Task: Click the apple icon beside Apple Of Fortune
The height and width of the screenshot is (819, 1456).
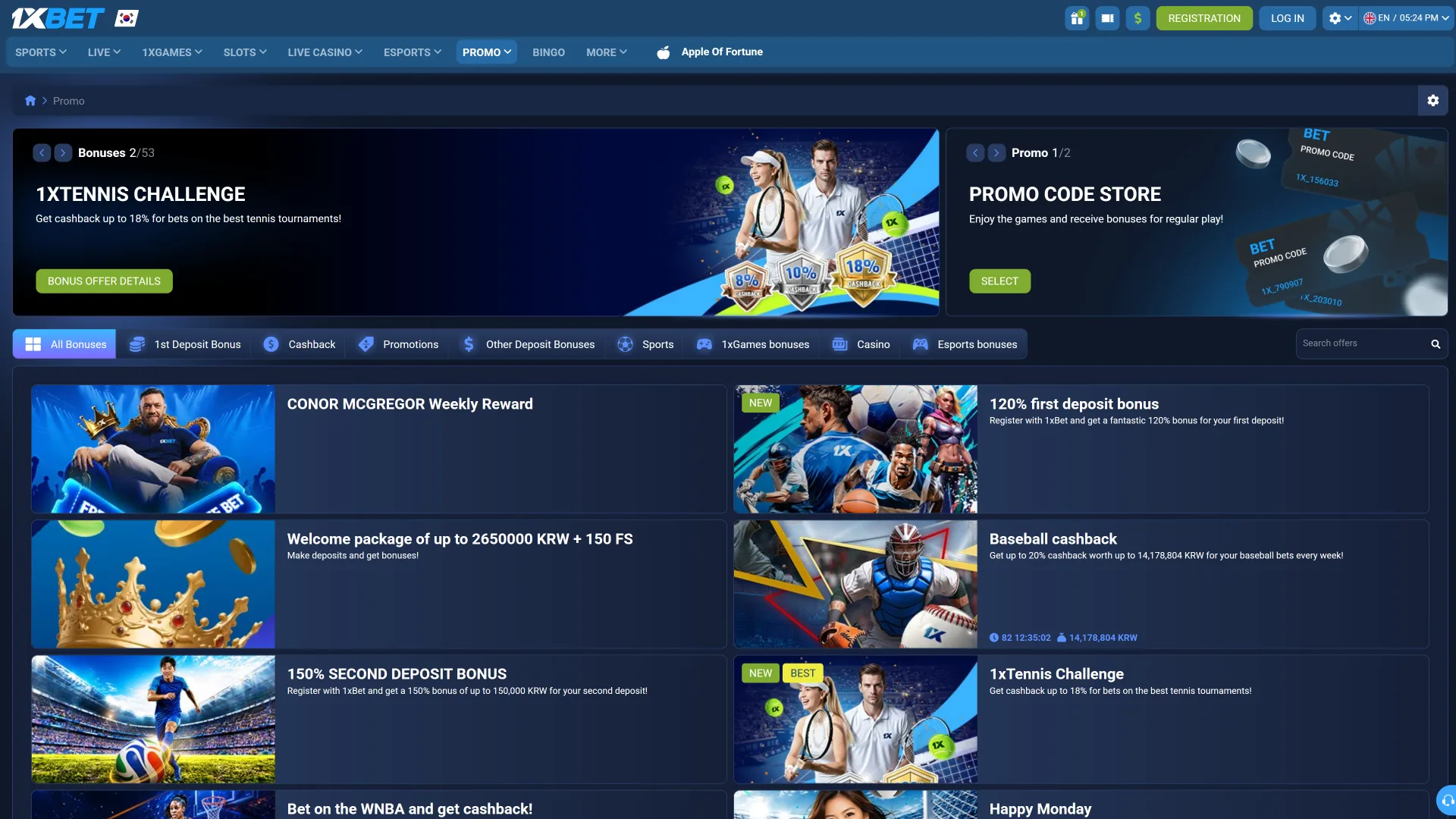Action: tap(664, 52)
